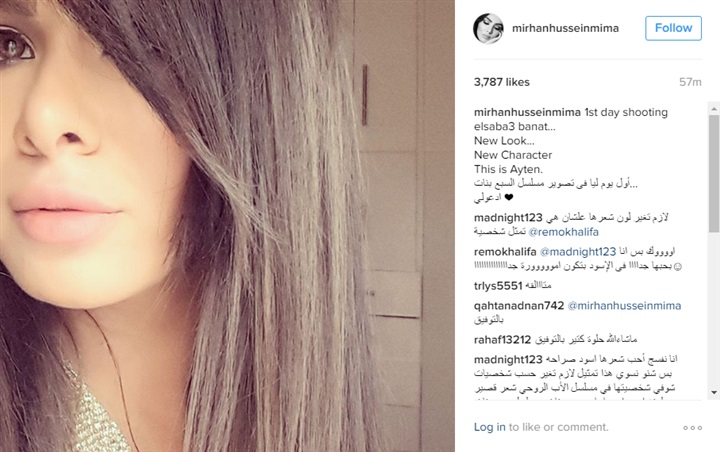The height and width of the screenshot is (452, 720).
Task: Click the mirhanhusseinmima profile avatar
Action: click(x=488, y=28)
